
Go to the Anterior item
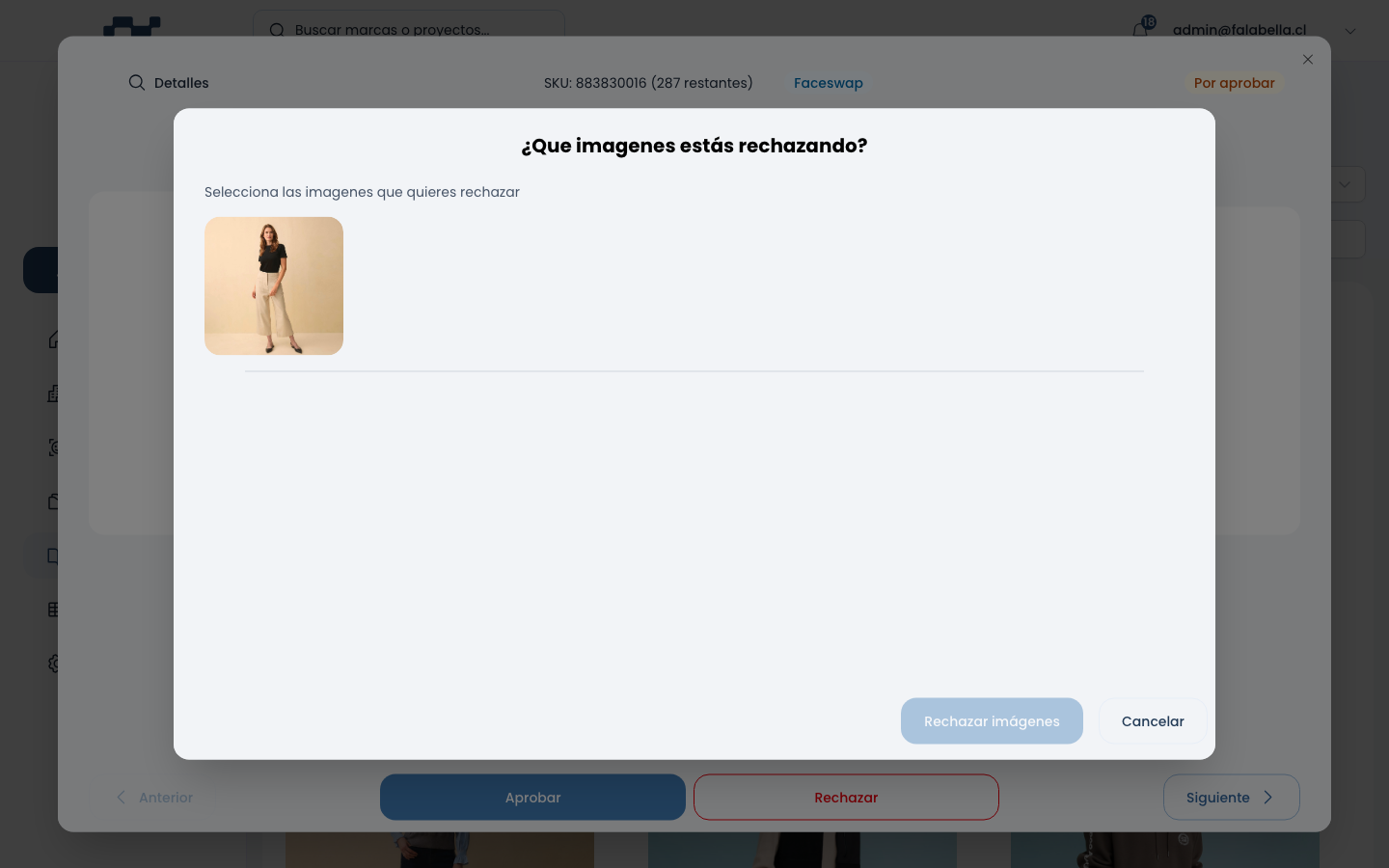pos(154,798)
